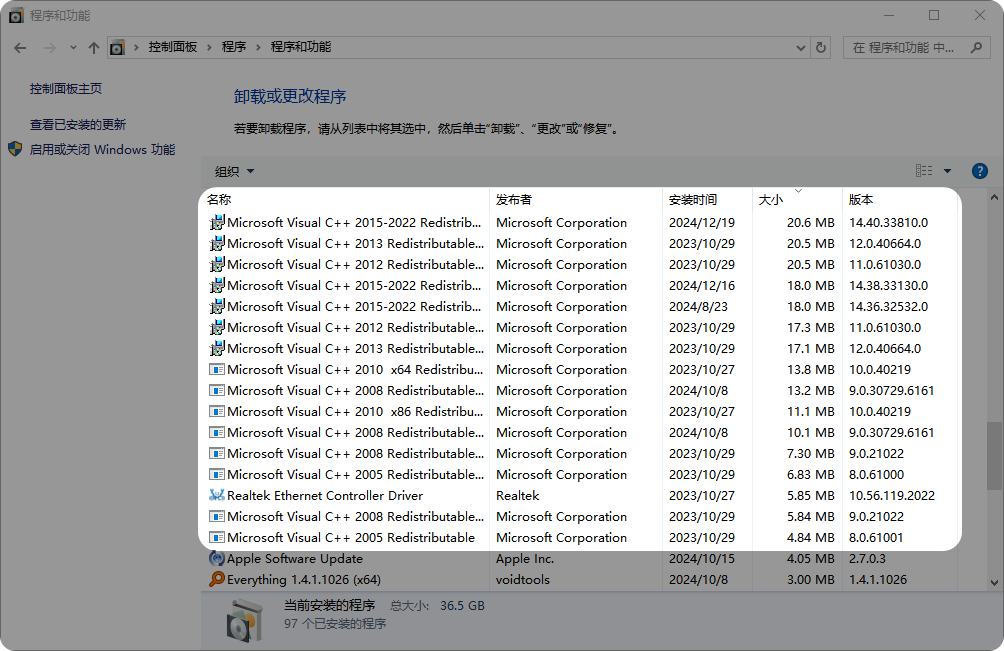
Task: Click the shield icon beside Windows features
Action: coord(15,149)
